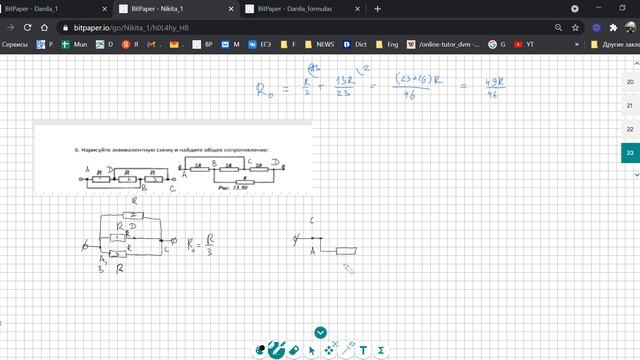Select the text tool
The image size is (640, 360).
[x=363, y=350]
